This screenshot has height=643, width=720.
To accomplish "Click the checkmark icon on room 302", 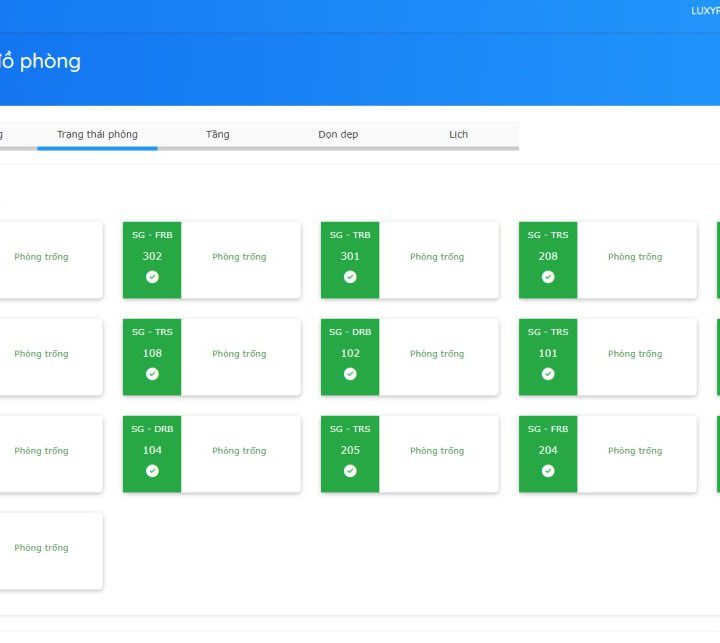I will point(152,277).
